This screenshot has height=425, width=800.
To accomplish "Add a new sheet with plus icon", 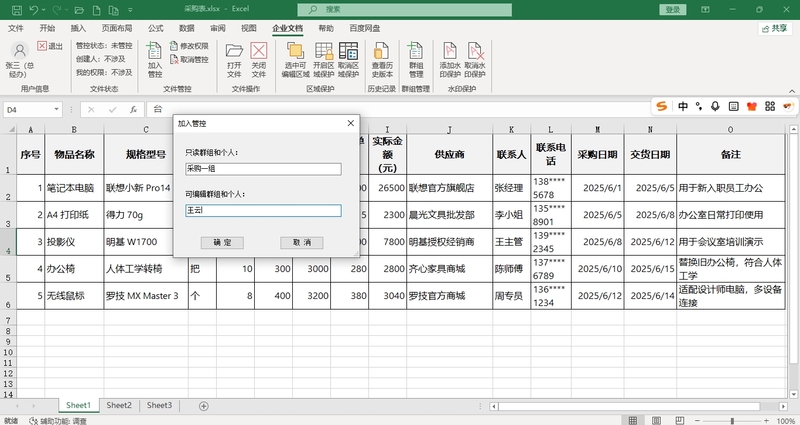I will 204,406.
